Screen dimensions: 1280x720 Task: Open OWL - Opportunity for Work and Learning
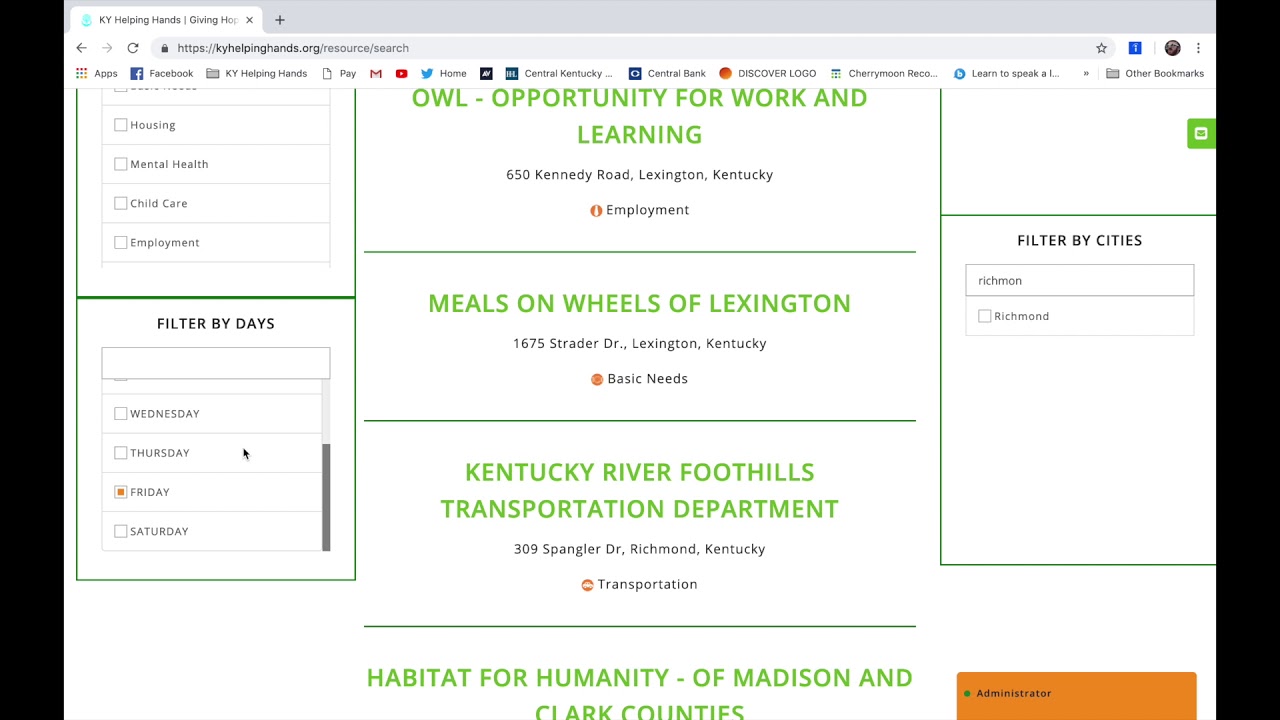(x=639, y=116)
